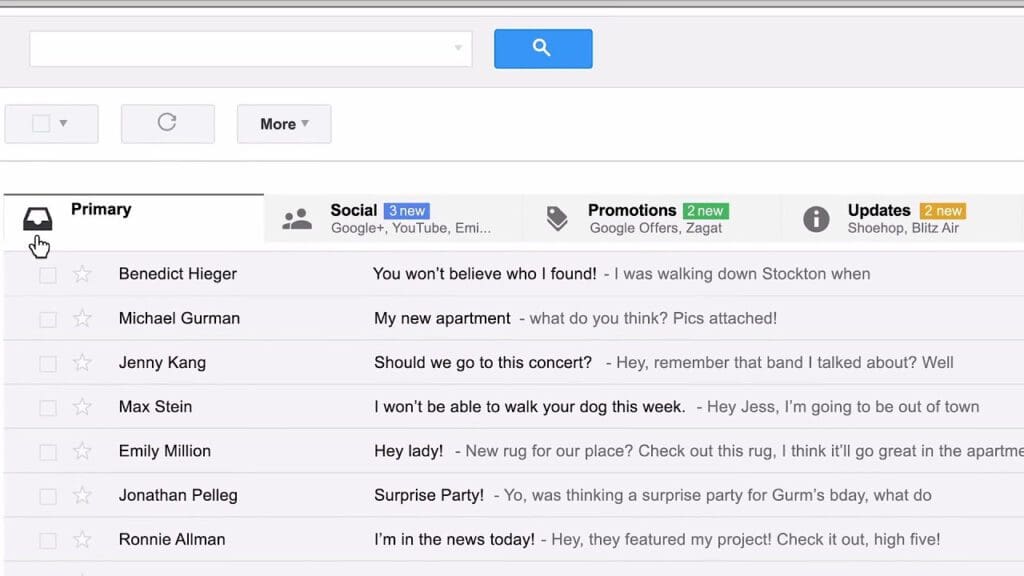The width and height of the screenshot is (1024, 576).
Task: Click the search magnifying glass icon
Action: 542,48
